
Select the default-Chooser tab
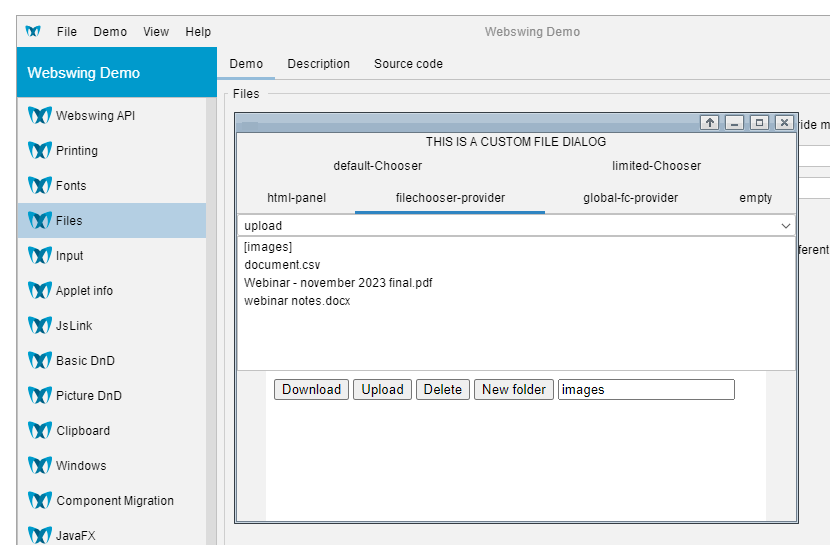click(x=377, y=166)
